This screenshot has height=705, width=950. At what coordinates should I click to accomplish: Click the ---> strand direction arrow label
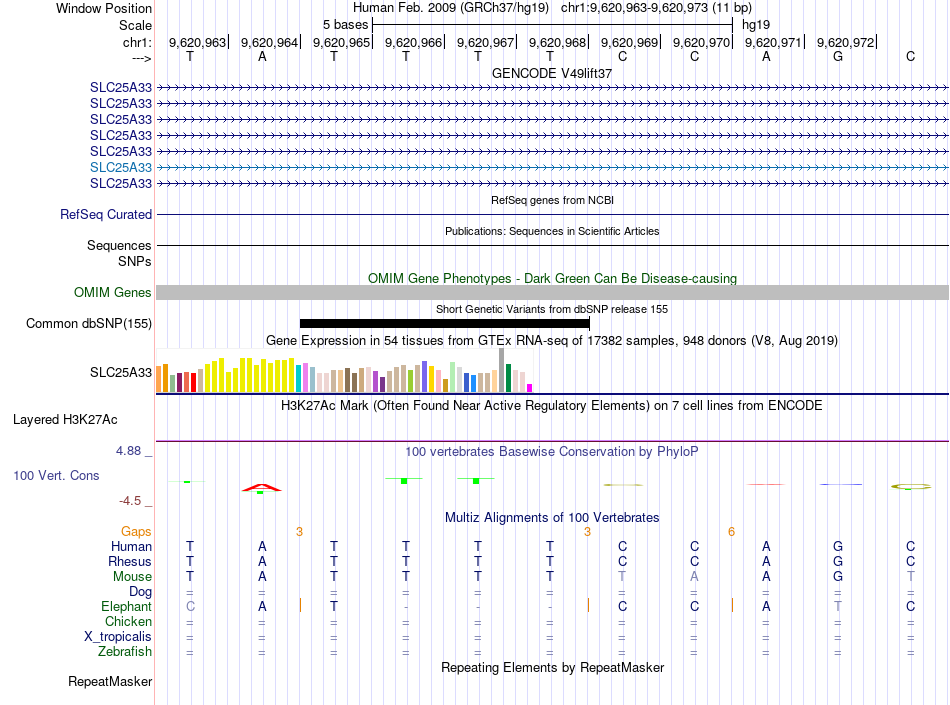(x=142, y=58)
